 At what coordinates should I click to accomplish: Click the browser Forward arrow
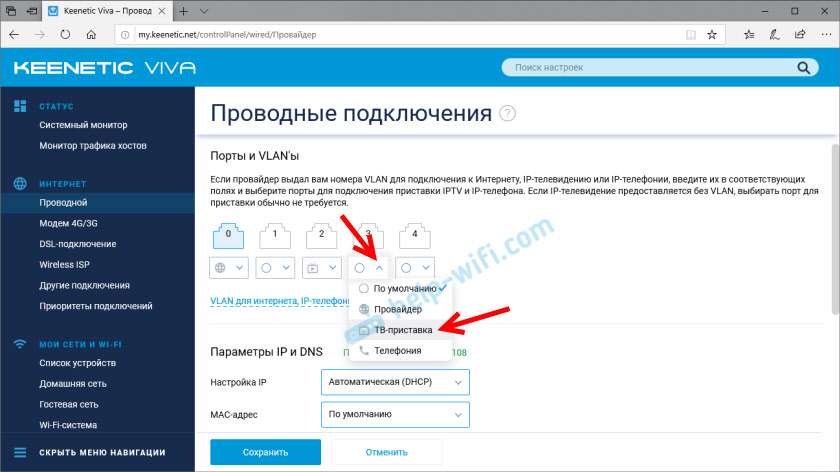[x=40, y=35]
